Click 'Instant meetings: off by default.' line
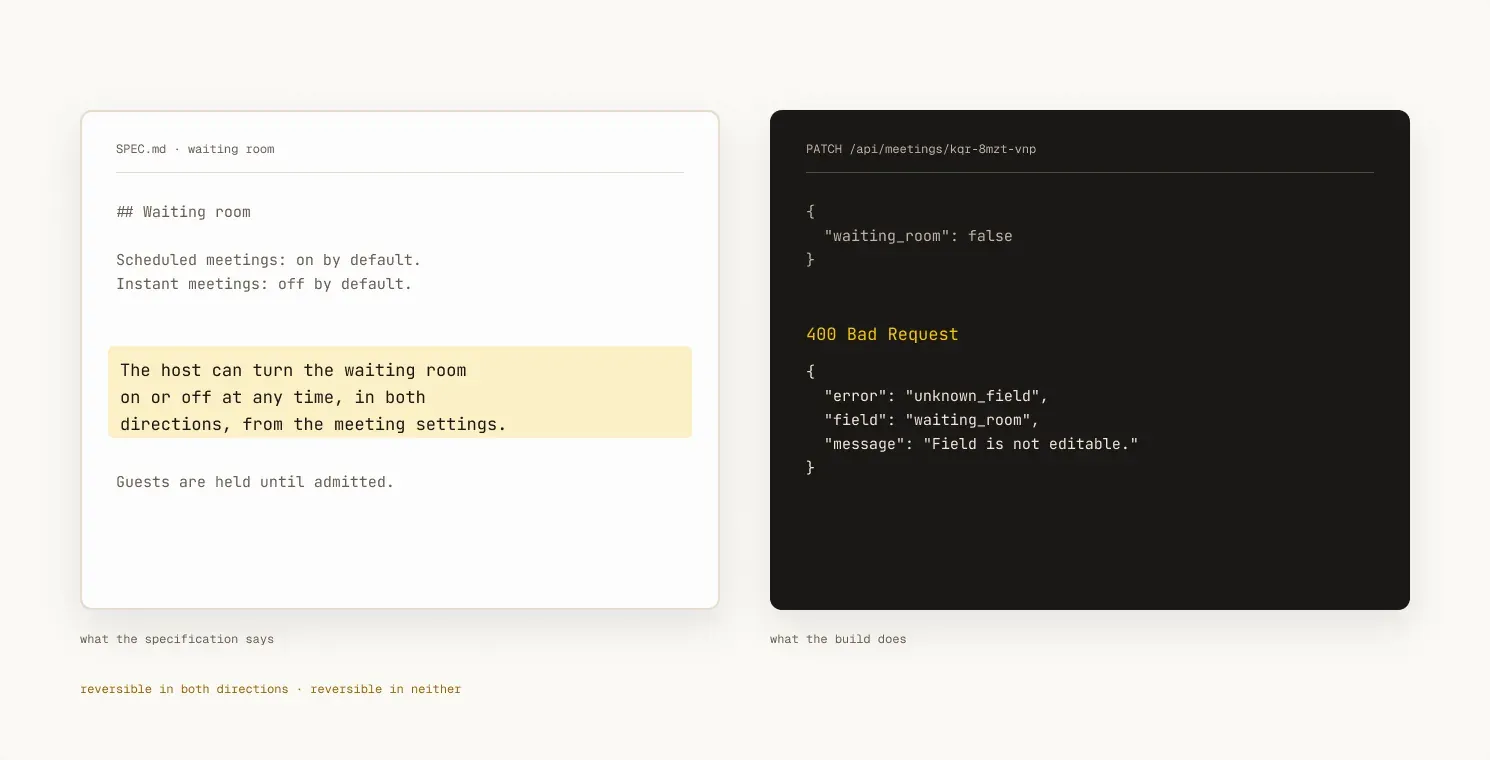 [x=264, y=284]
